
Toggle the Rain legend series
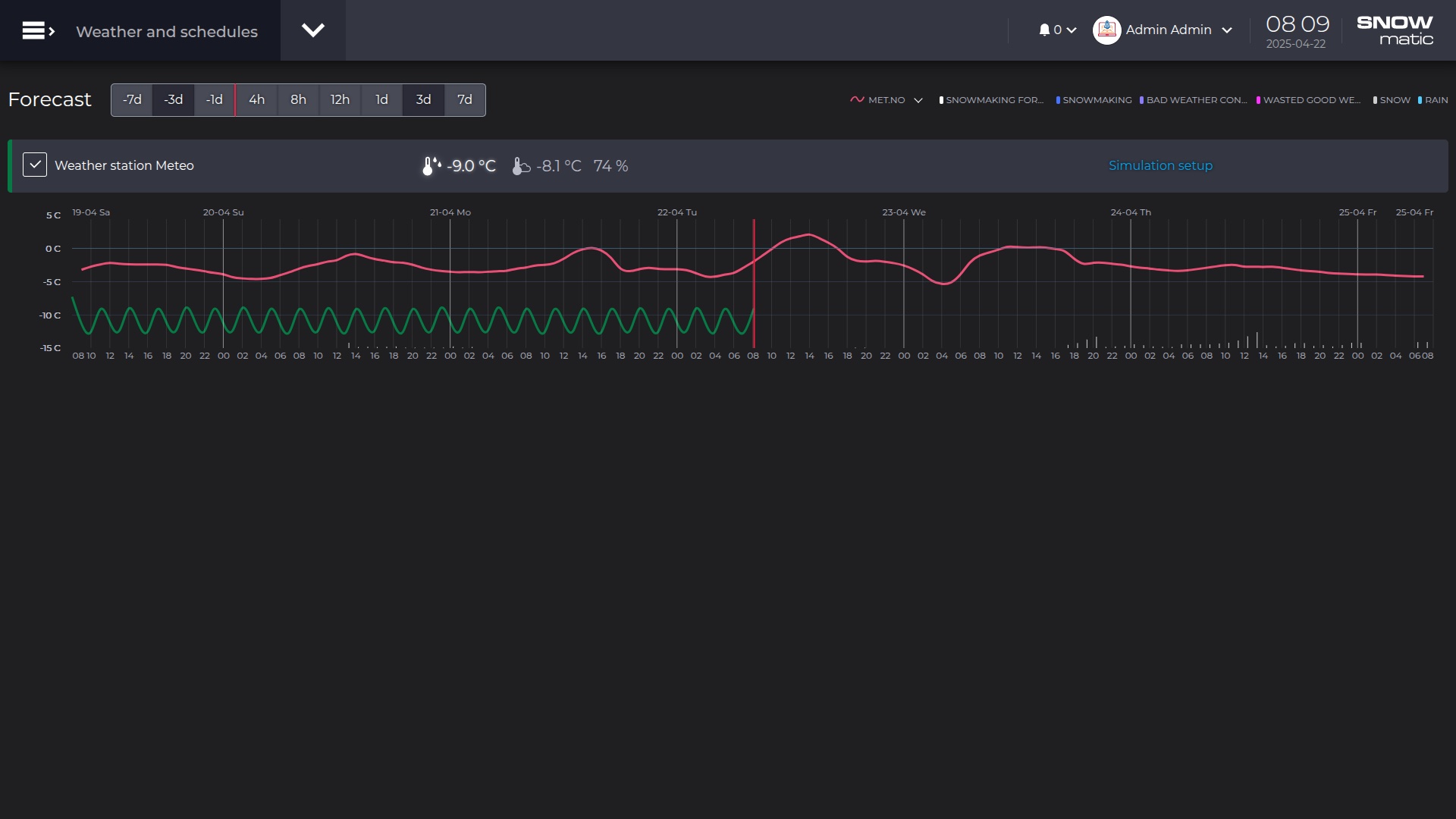point(1436,100)
